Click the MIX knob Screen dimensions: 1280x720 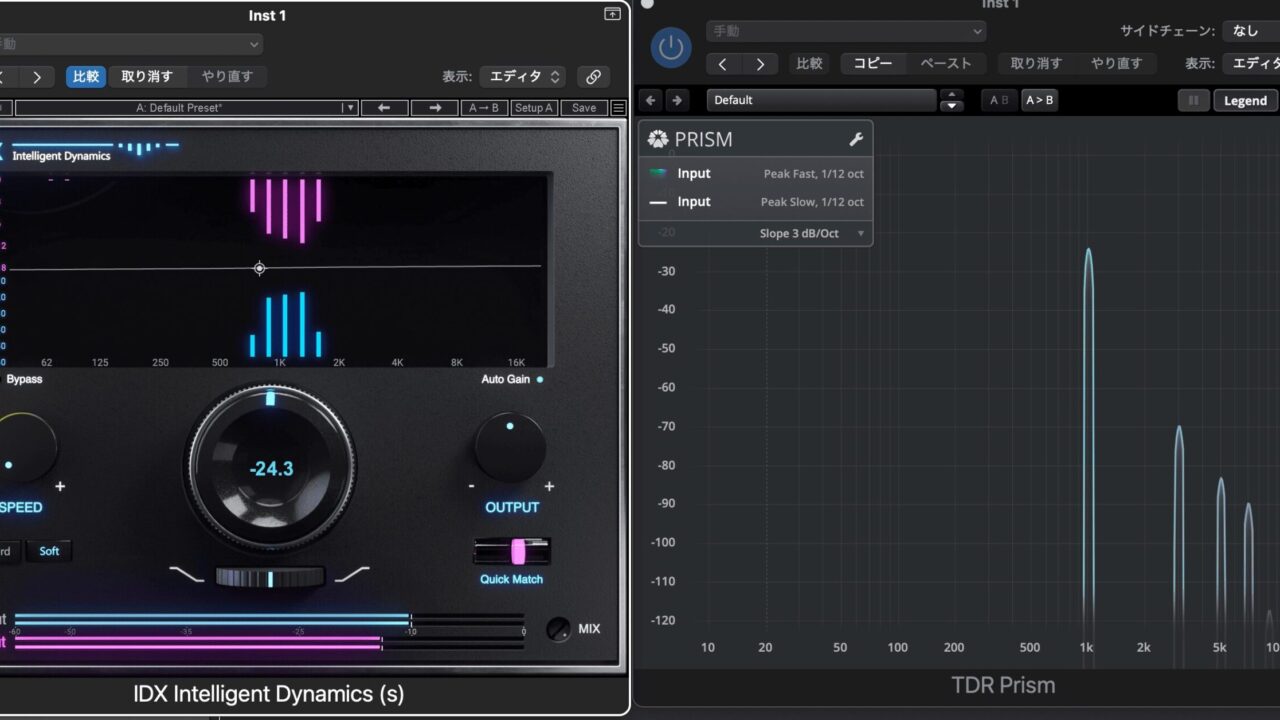[x=559, y=629]
